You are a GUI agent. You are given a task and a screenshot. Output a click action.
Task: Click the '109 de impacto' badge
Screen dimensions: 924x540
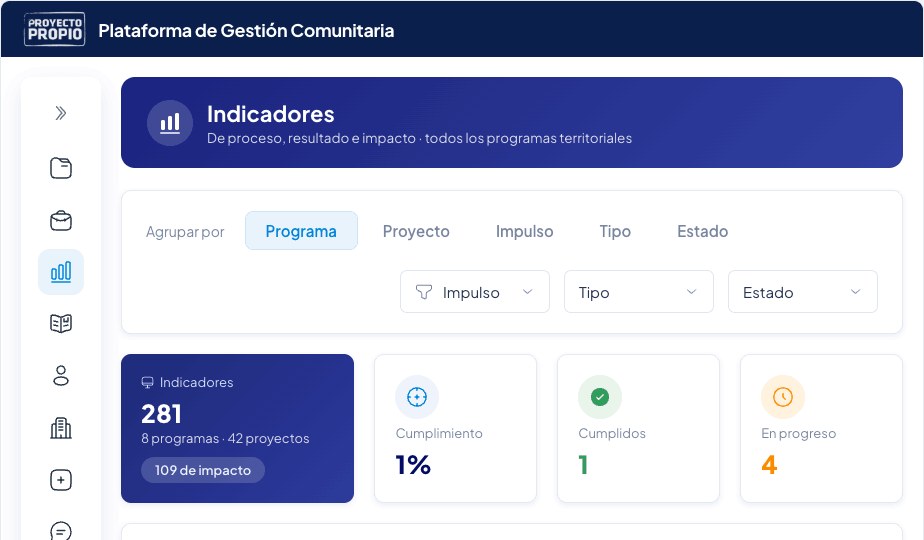point(203,470)
